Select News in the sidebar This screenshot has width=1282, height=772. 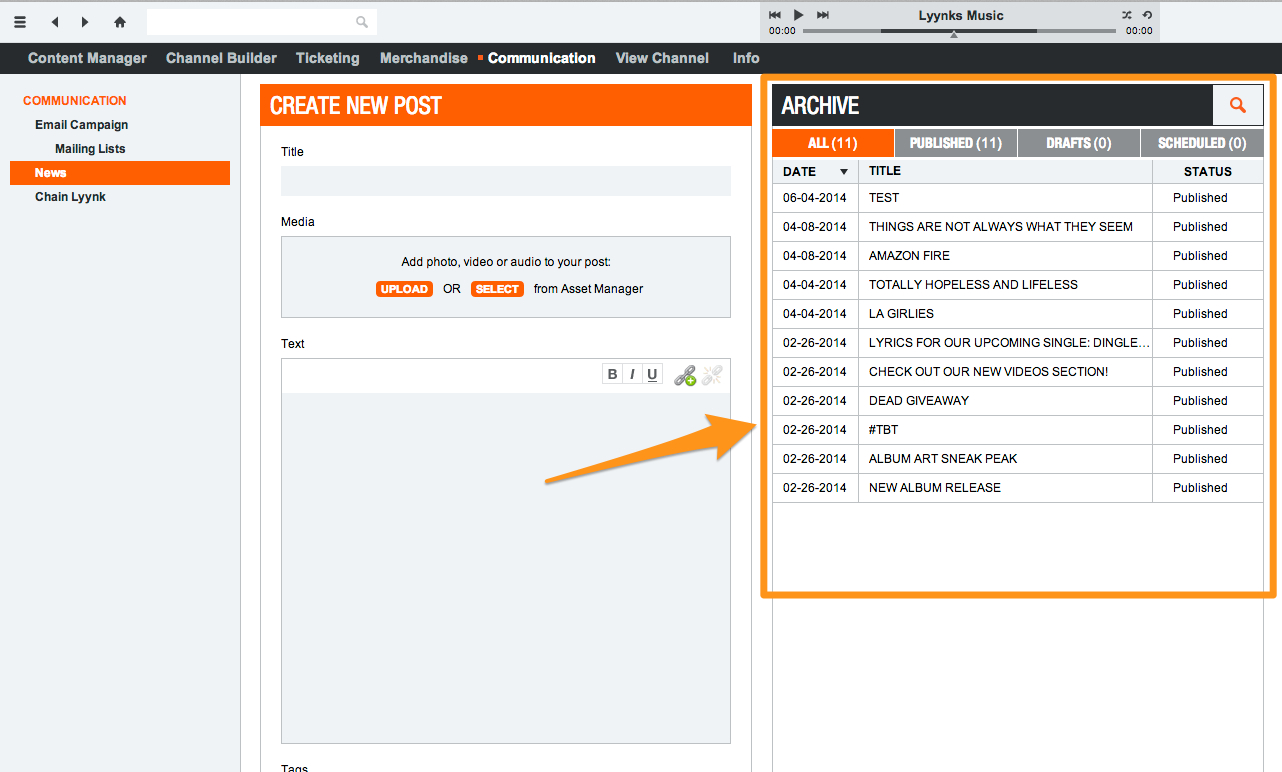(x=120, y=173)
